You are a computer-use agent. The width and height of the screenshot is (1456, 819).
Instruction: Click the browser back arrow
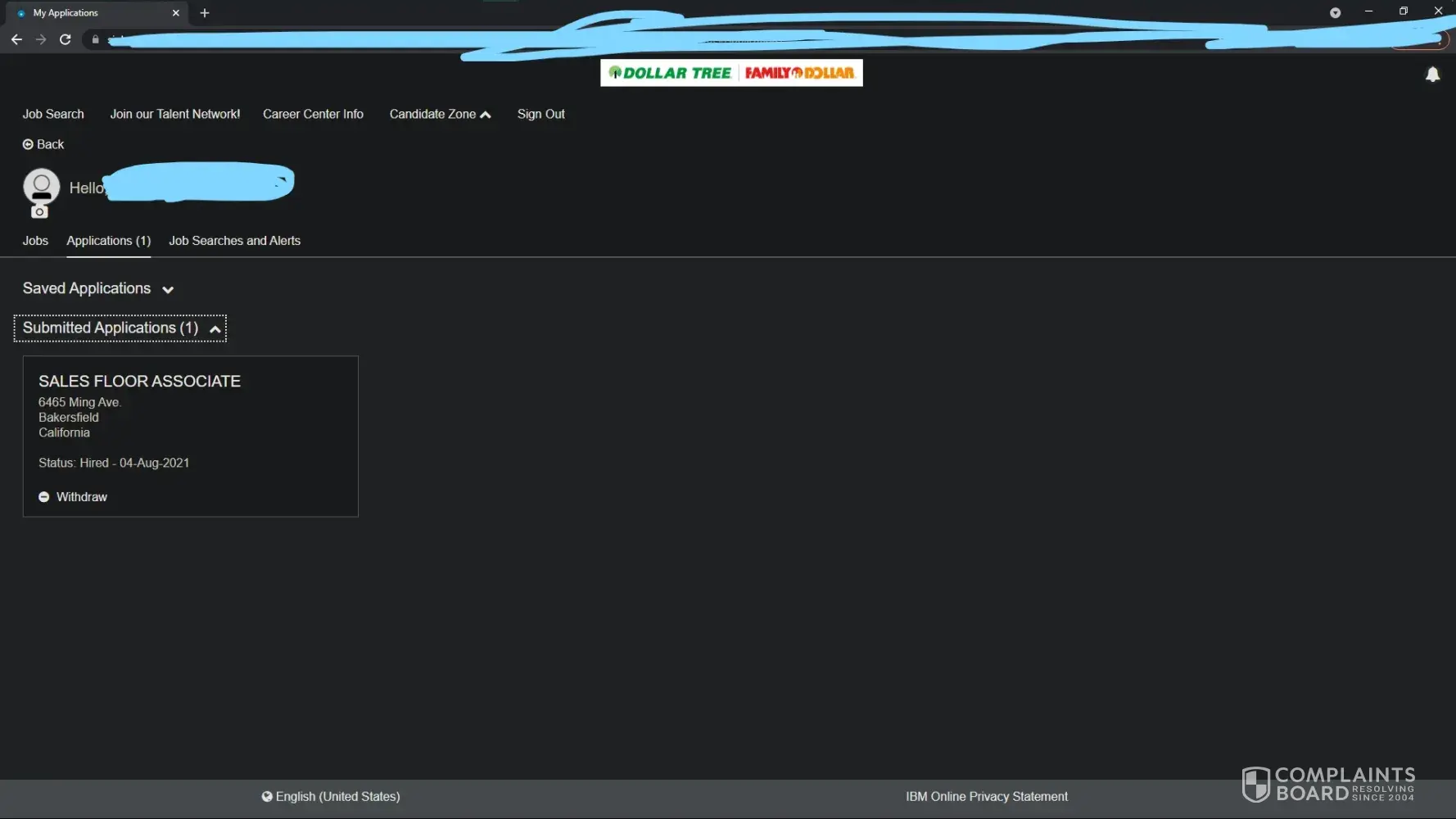16,39
